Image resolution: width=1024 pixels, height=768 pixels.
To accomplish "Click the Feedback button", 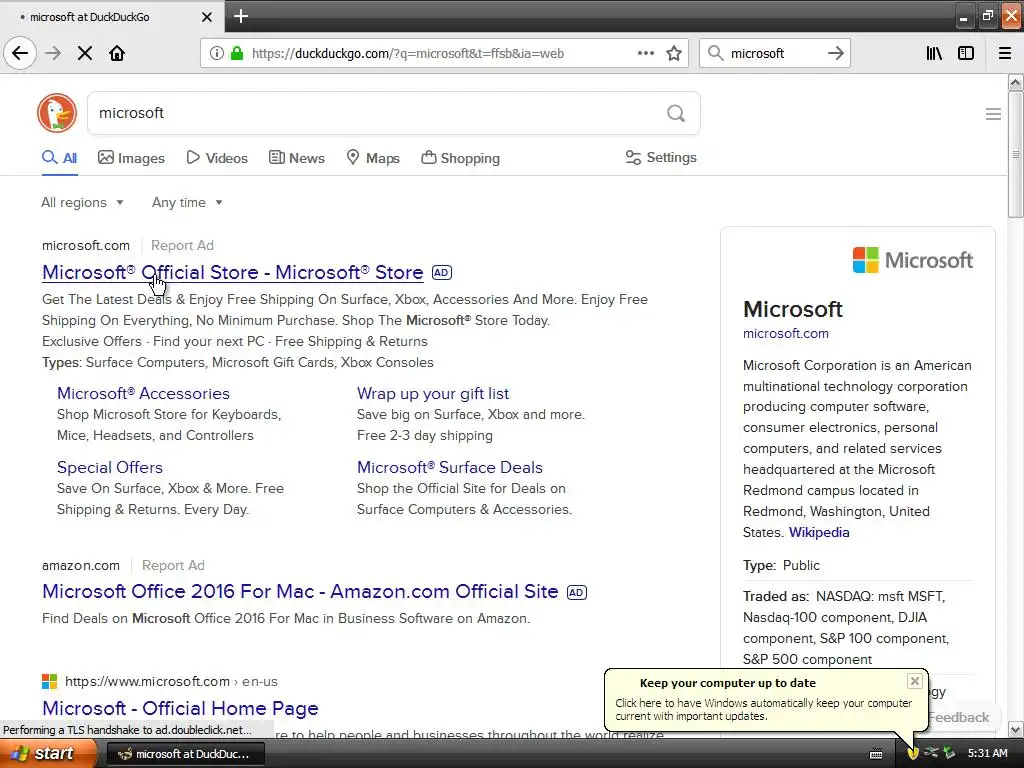I will 958,717.
